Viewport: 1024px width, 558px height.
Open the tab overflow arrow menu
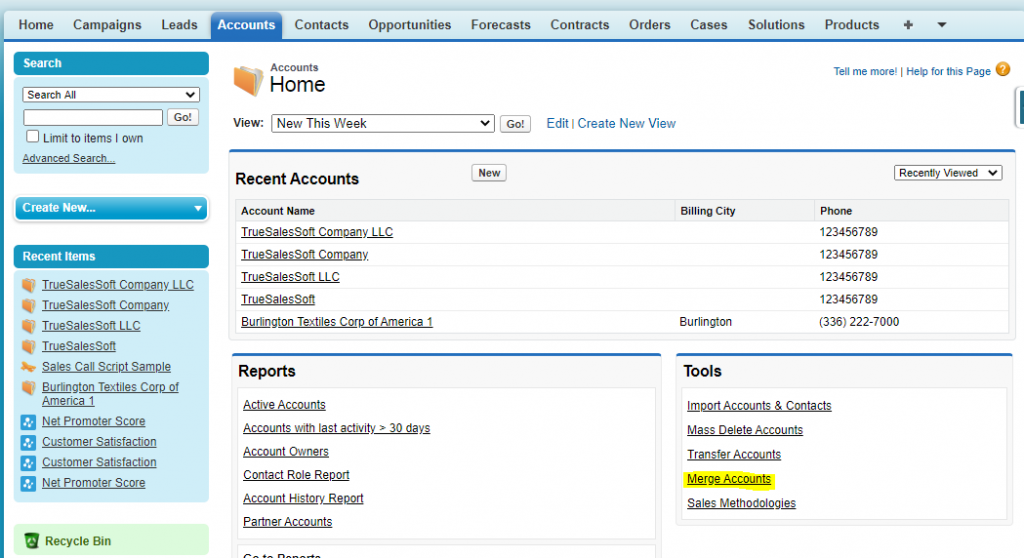click(941, 25)
